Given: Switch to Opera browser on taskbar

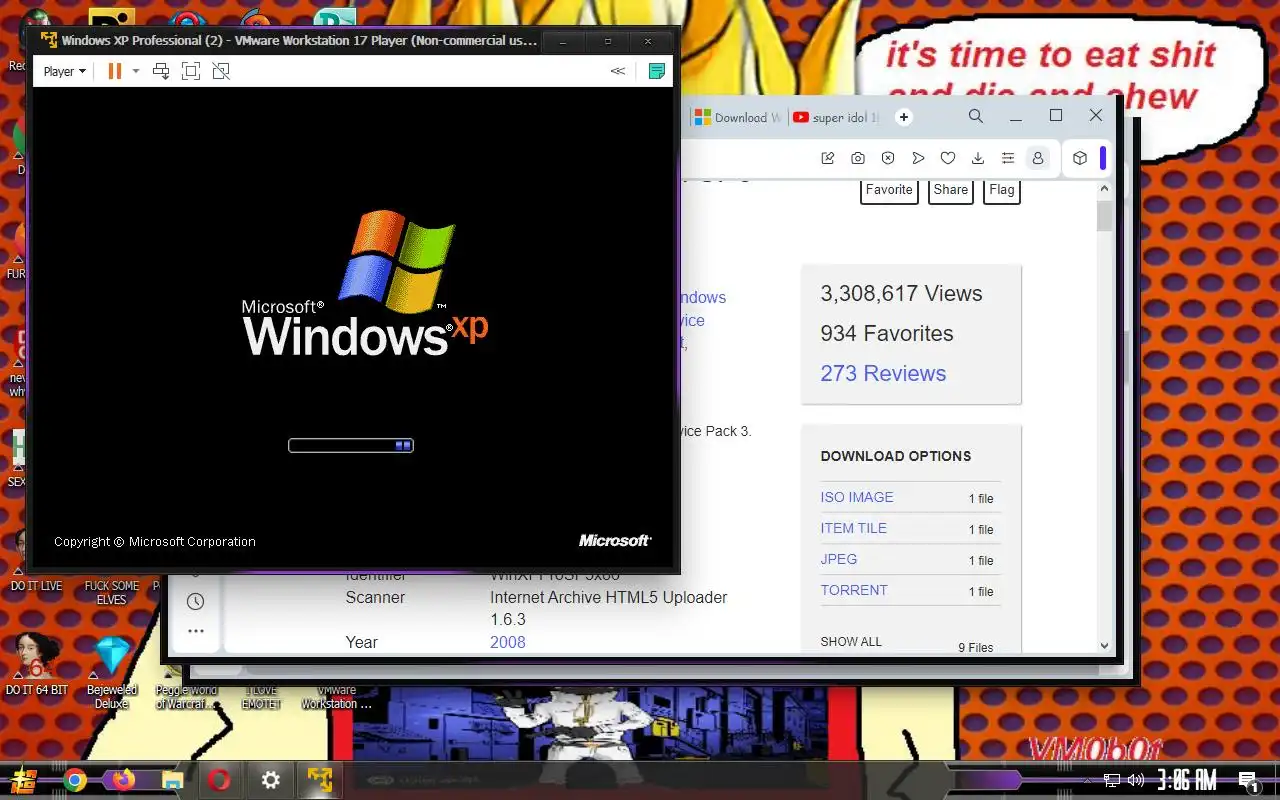Looking at the screenshot, I should point(220,780).
